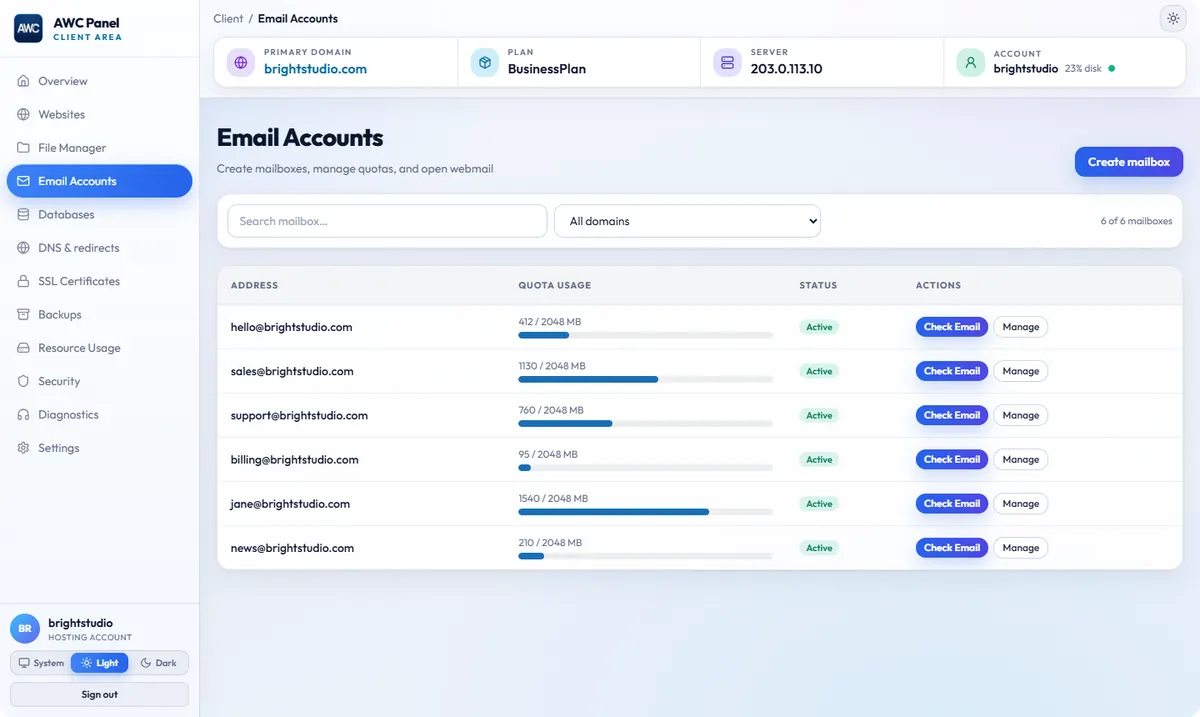
Task: Manage the support@brightstudio.com mailbox
Action: pyautogui.click(x=1021, y=415)
